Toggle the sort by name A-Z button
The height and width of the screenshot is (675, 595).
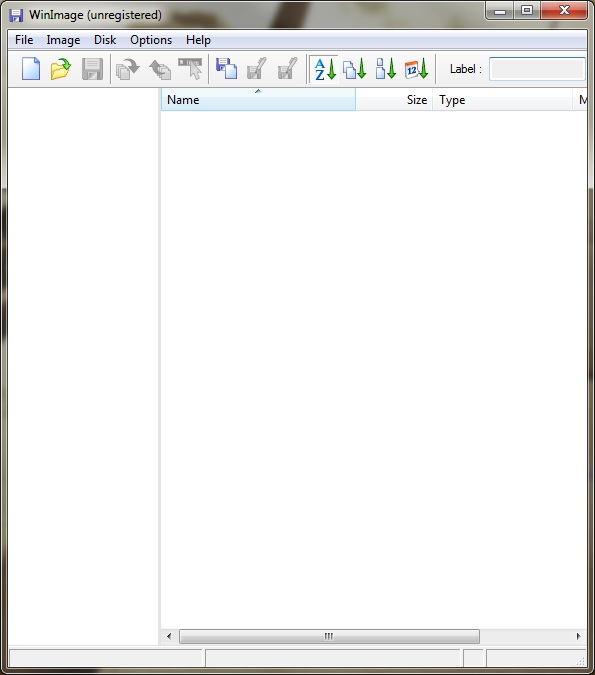click(325, 69)
